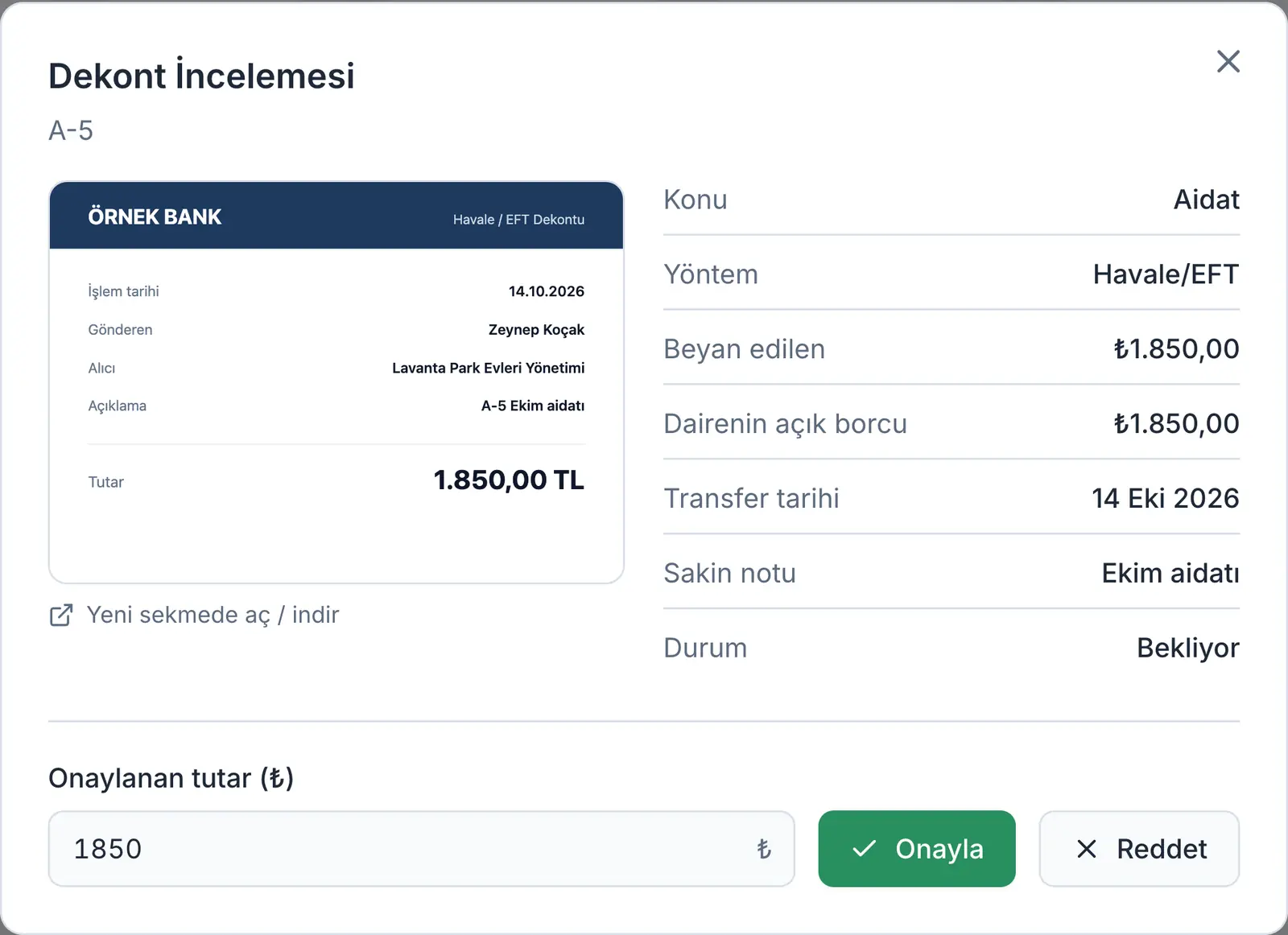Click 'Havale / EFT Dekontu' receipt label

pos(518,220)
